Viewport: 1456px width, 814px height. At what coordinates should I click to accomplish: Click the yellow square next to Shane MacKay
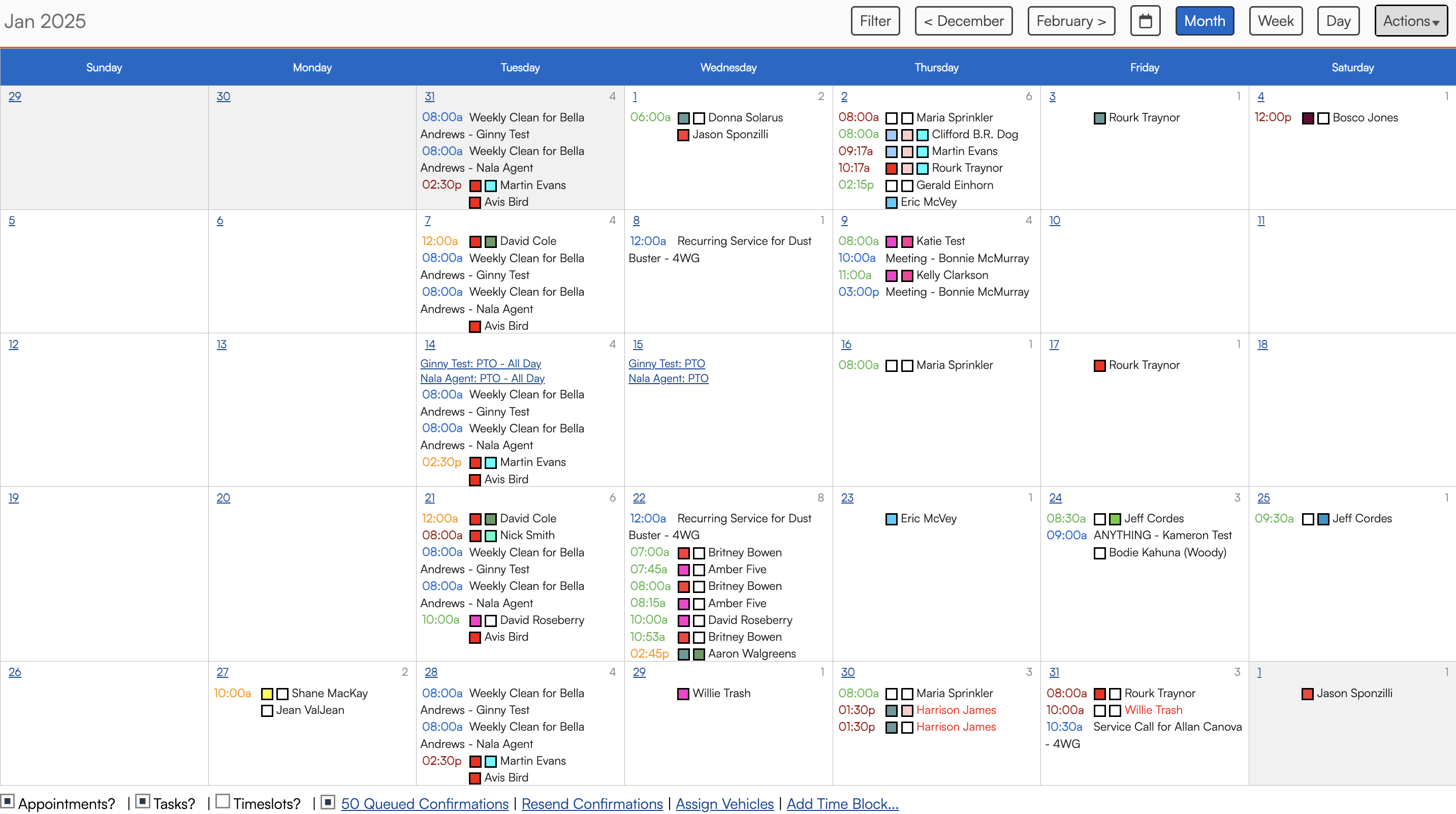(x=267, y=694)
